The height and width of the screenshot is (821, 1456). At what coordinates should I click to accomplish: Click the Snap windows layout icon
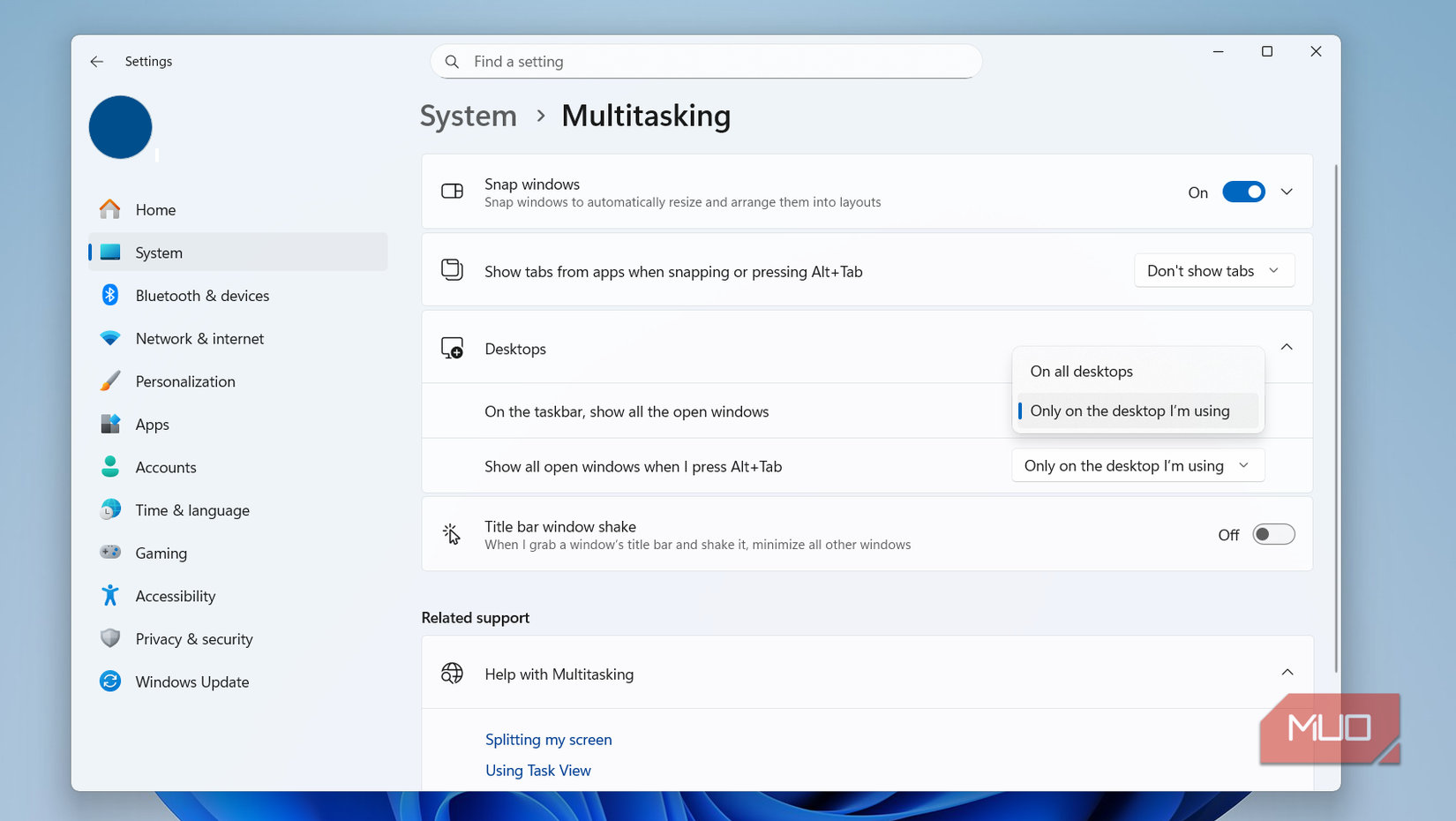(452, 192)
